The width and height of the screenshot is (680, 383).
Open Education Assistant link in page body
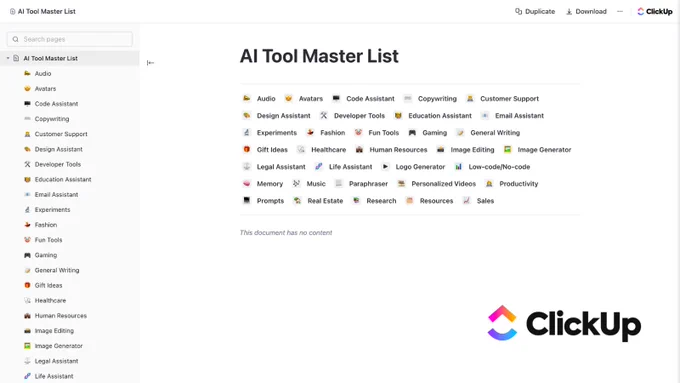[440, 115]
